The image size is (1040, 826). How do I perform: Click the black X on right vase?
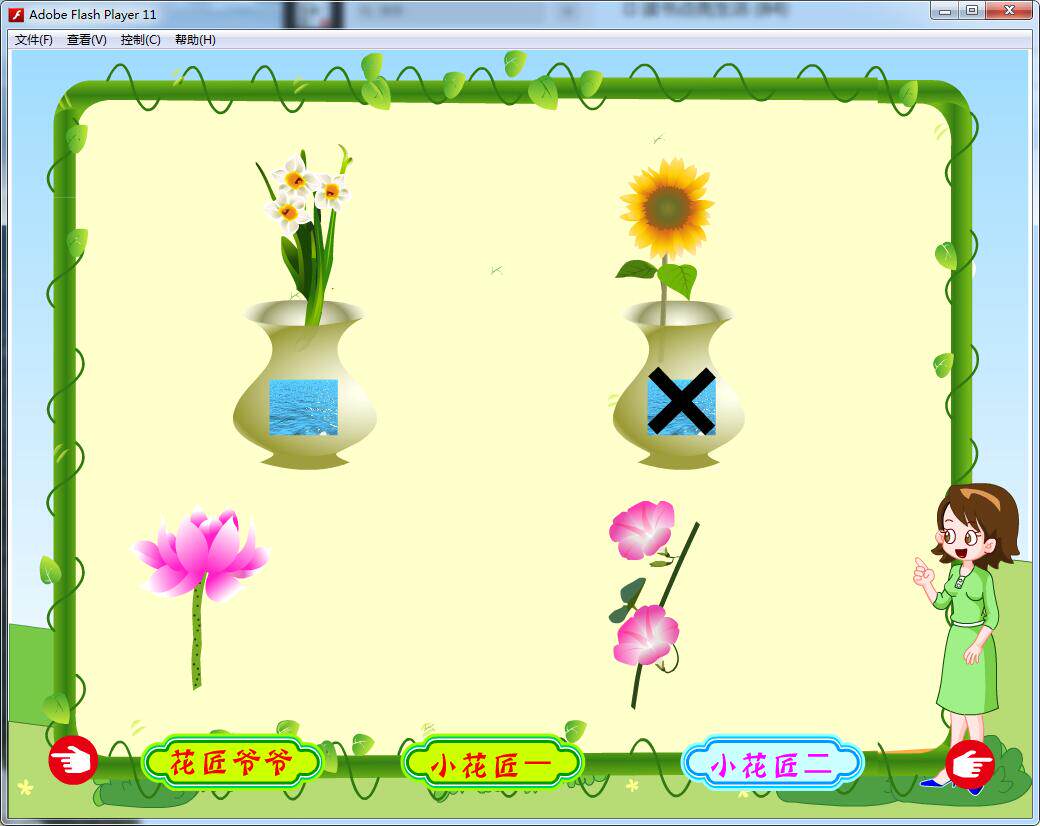[682, 401]
